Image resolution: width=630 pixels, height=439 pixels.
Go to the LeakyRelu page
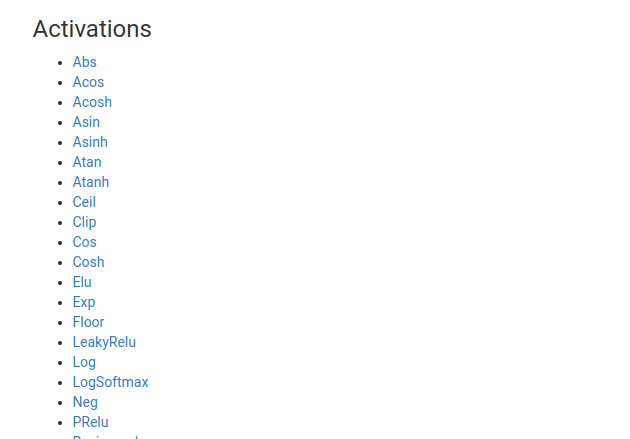104,342
